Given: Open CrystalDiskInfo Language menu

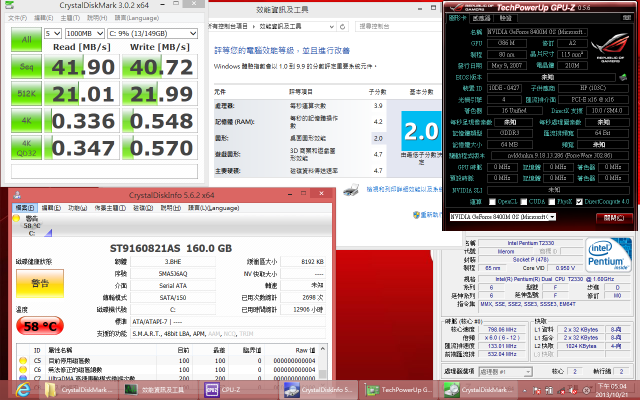Looking at the screenshot, I should click(x=213, y=208).
